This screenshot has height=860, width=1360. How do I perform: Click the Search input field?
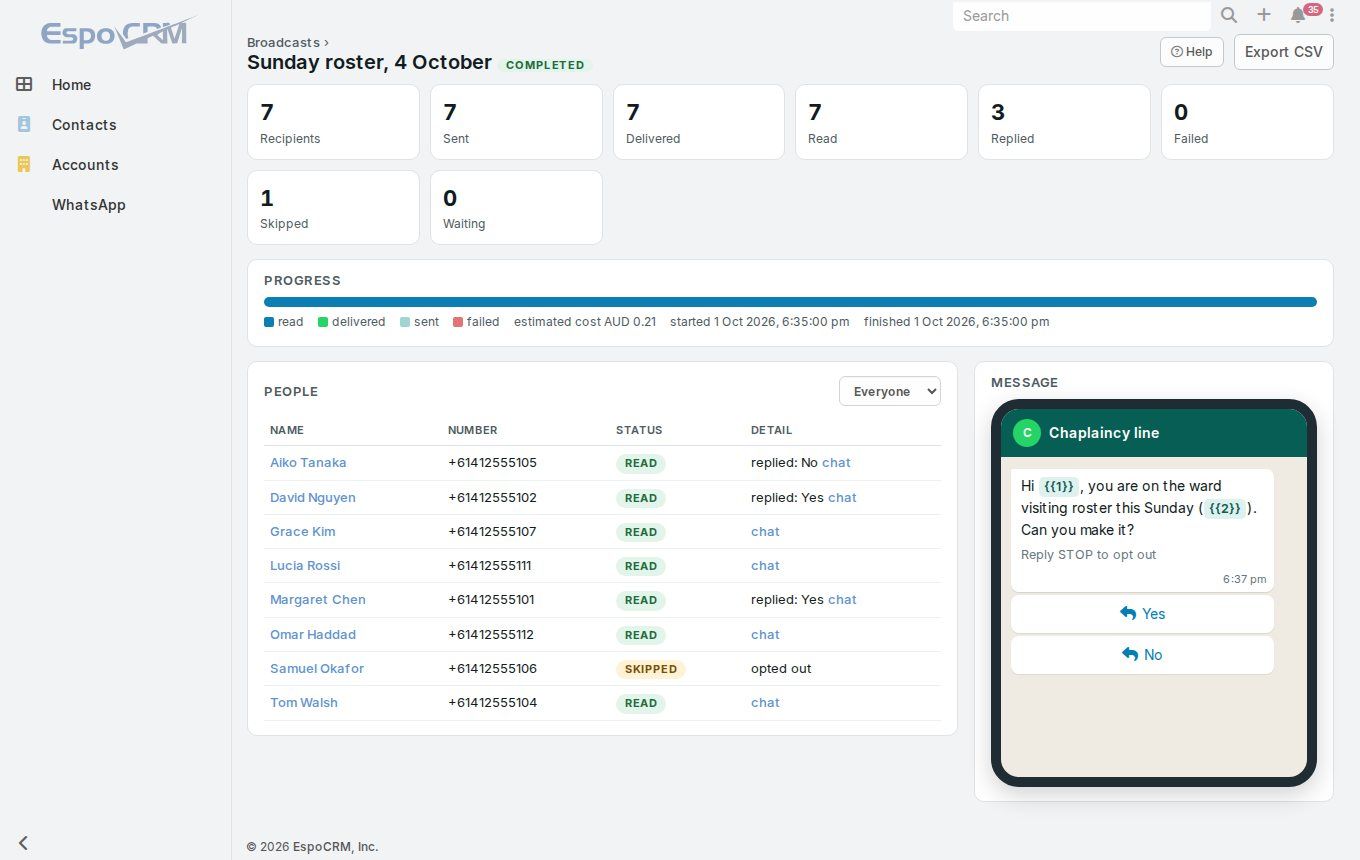[x=1082, y=16]
